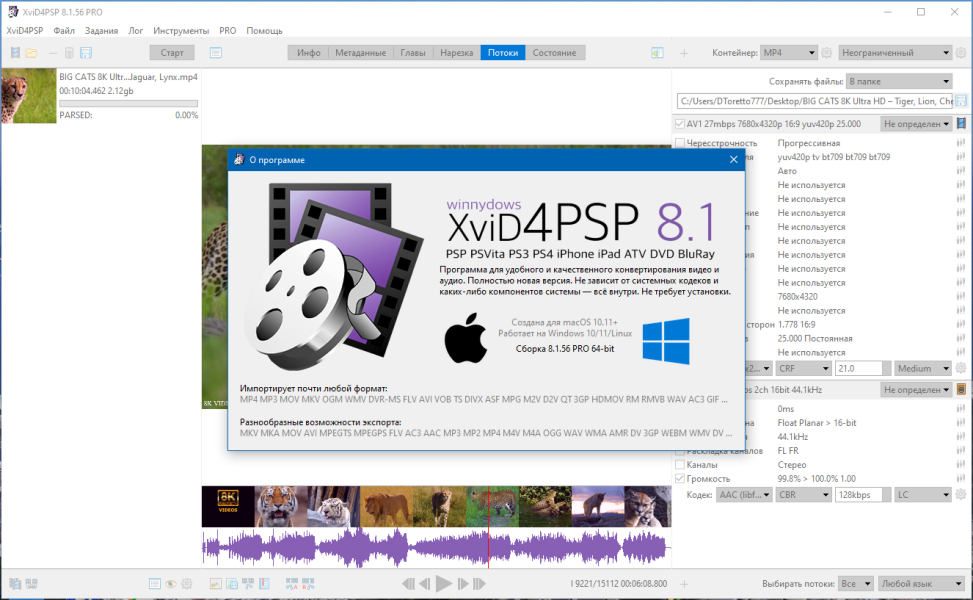
Task: Open gear settings beside Неограниченный dropdown
Action: pos(961,53)
